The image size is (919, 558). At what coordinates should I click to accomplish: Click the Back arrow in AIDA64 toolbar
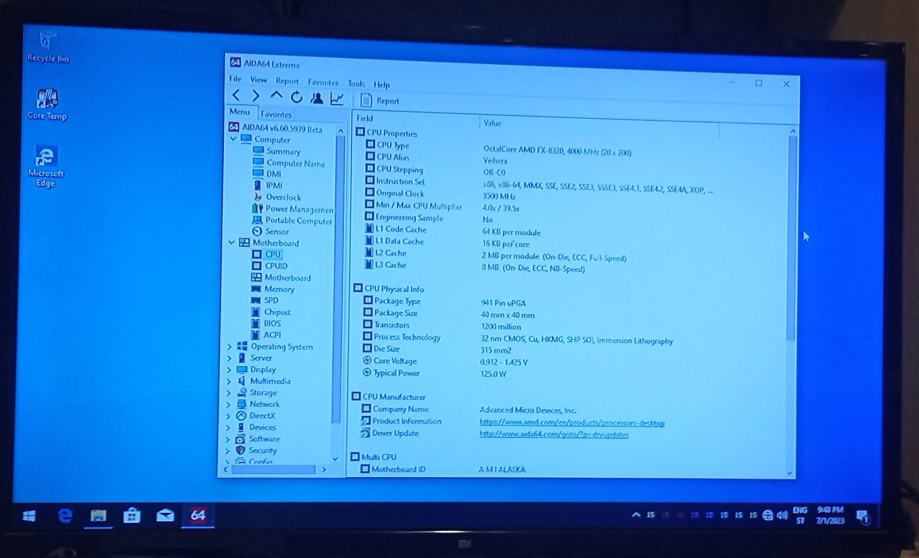pos(236,96)
